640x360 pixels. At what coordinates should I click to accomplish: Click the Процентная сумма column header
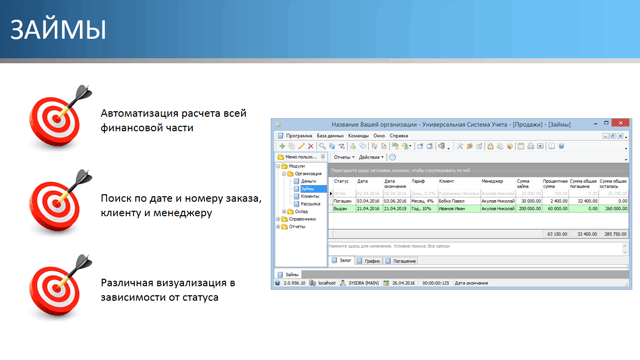coord(555,183)
